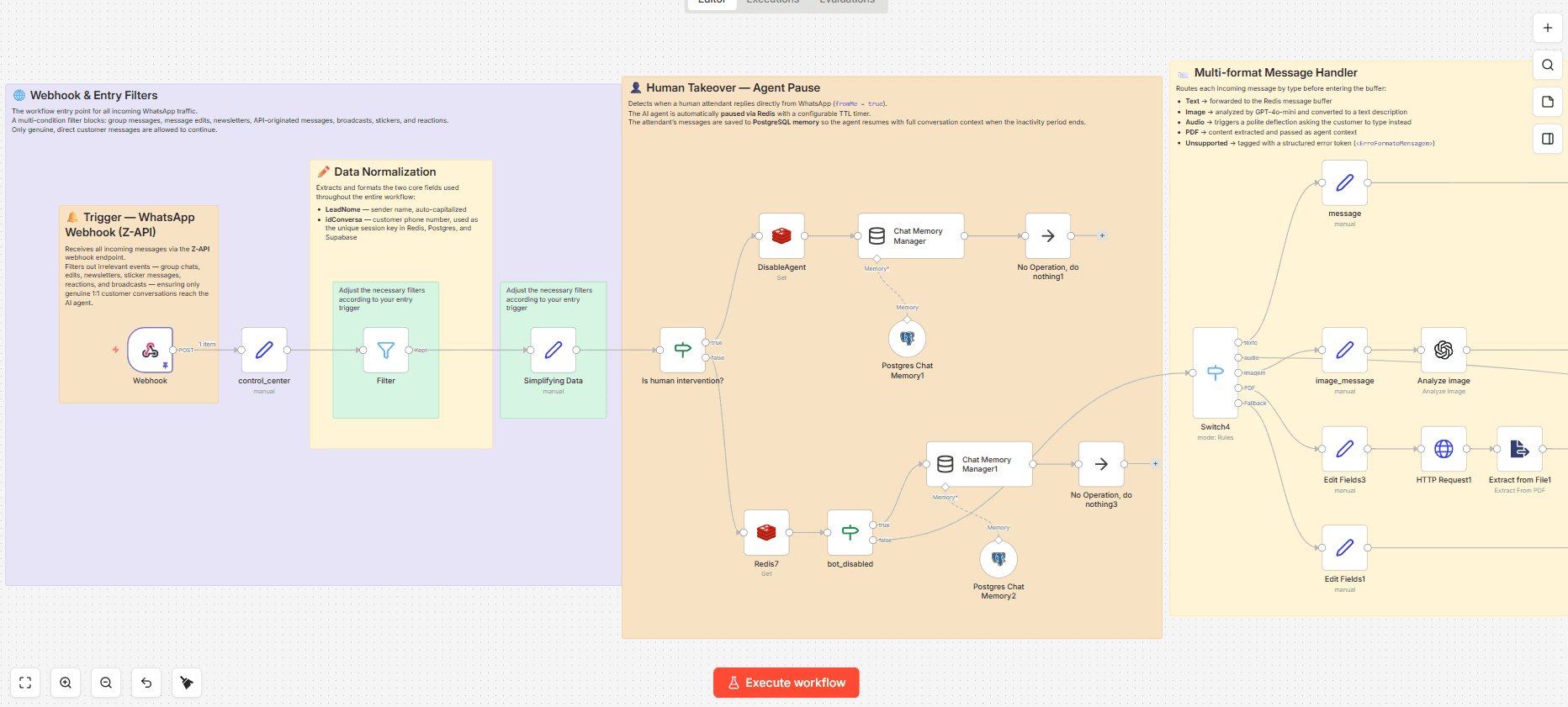
Task: Select the Postgres Chat Memory2 node
Action: pos(999,559)
